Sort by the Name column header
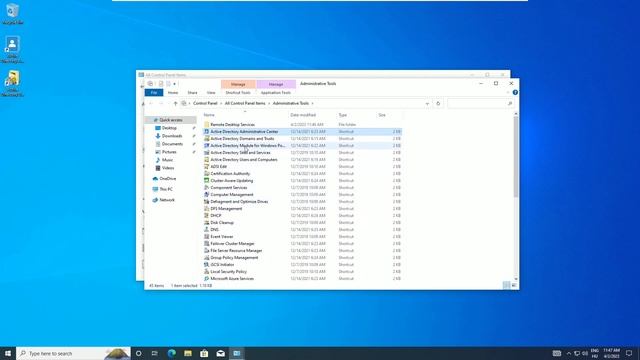 209,115
